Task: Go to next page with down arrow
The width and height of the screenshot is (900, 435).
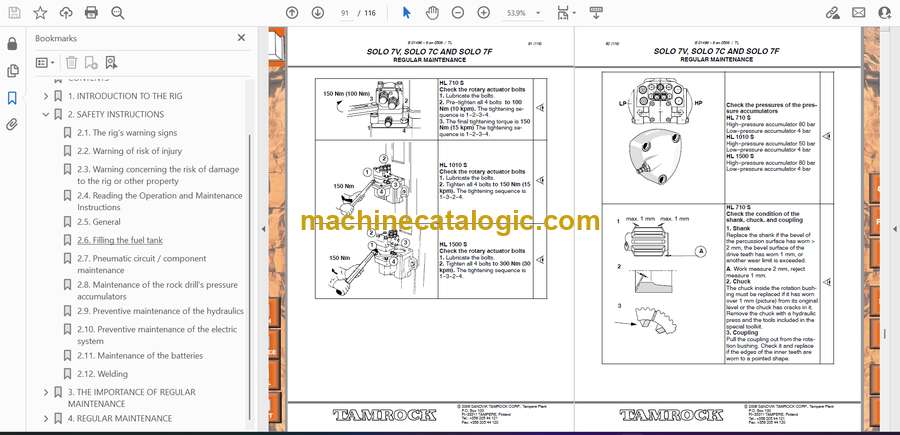Action: pyautogui.click(x=318, y=13)
